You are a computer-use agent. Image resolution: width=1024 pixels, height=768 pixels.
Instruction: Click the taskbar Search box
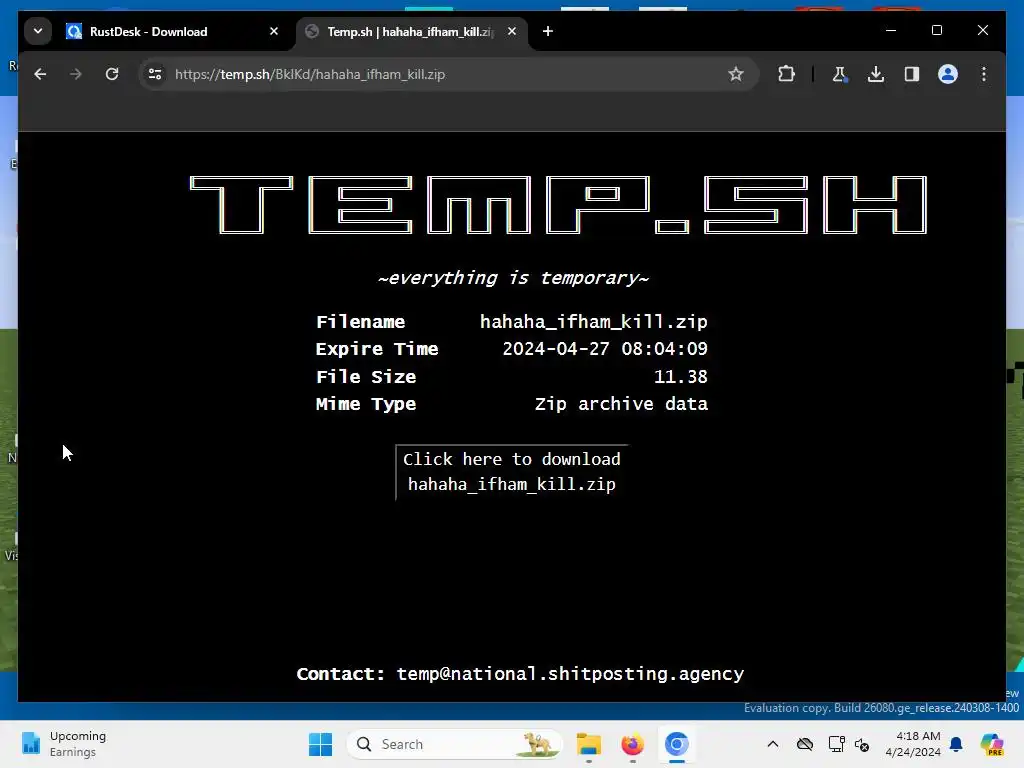coord(455,744)
